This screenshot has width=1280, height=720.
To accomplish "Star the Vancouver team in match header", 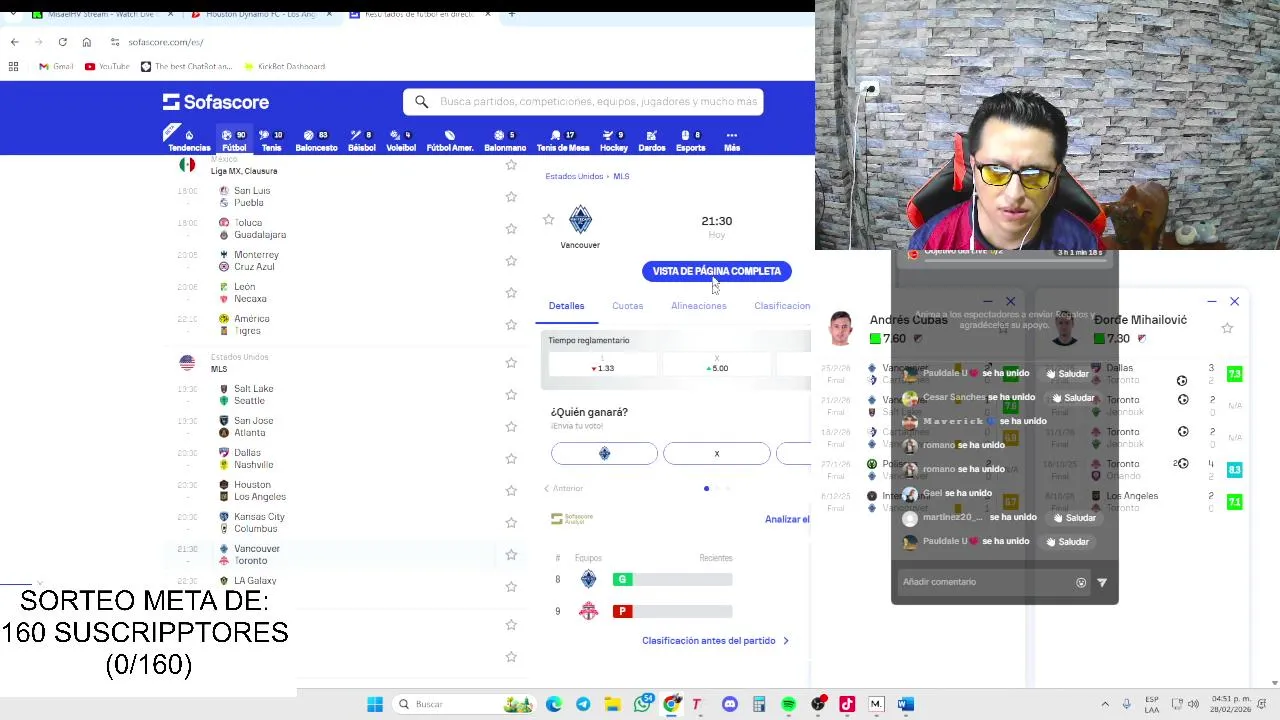I will 548,220.
